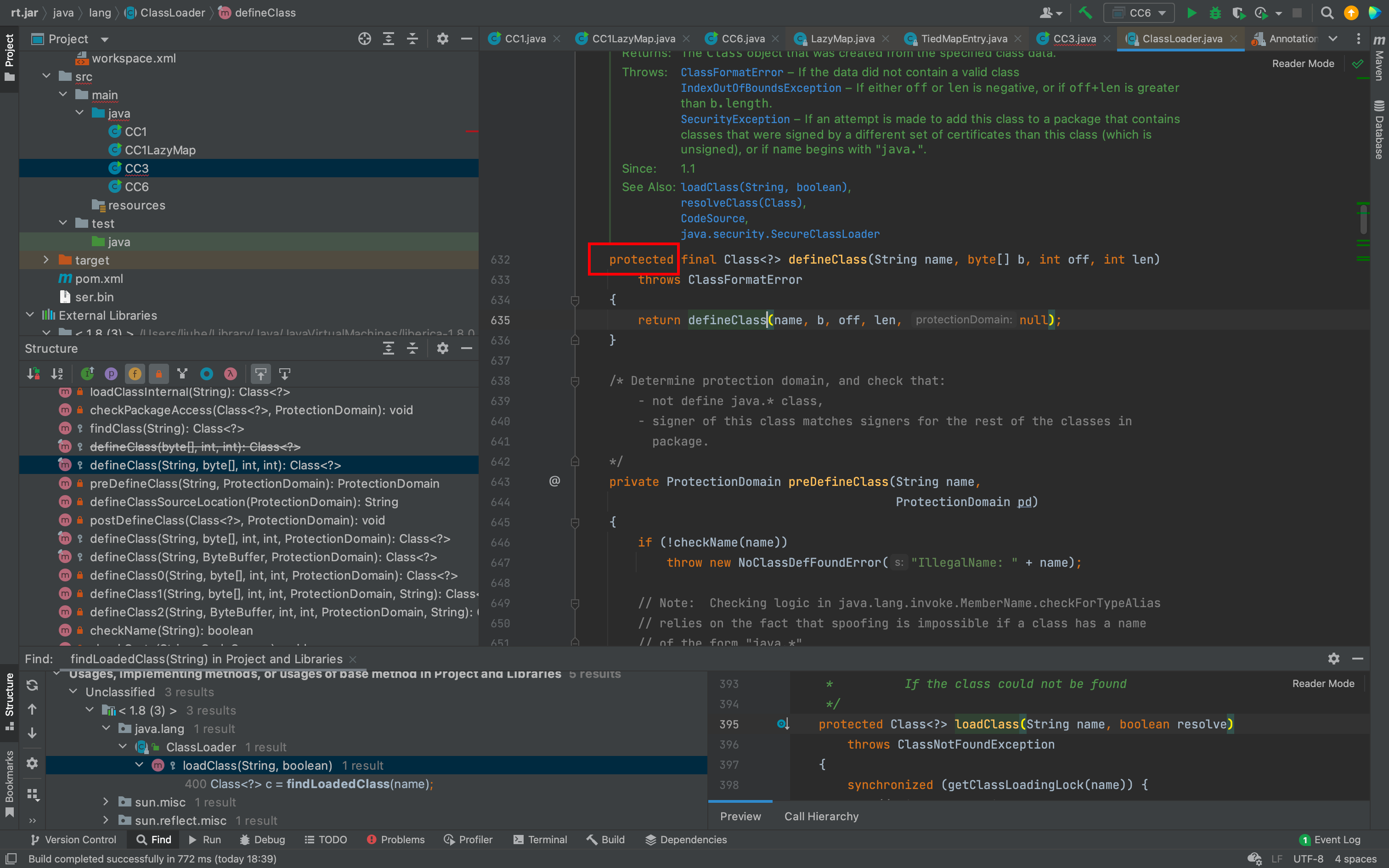Open Find panel settings gear at right

[x=1333, y=659]
